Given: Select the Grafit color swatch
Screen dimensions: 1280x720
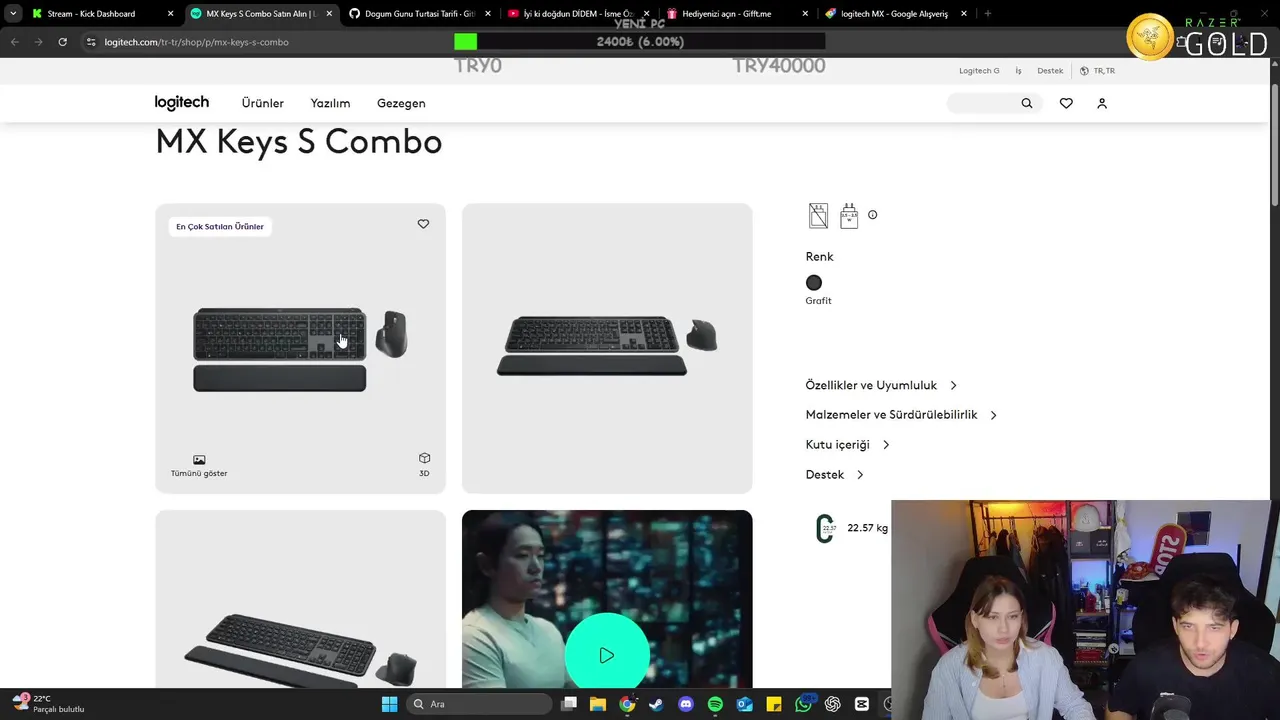Looking at the screenshot, I should click(814, 283).
